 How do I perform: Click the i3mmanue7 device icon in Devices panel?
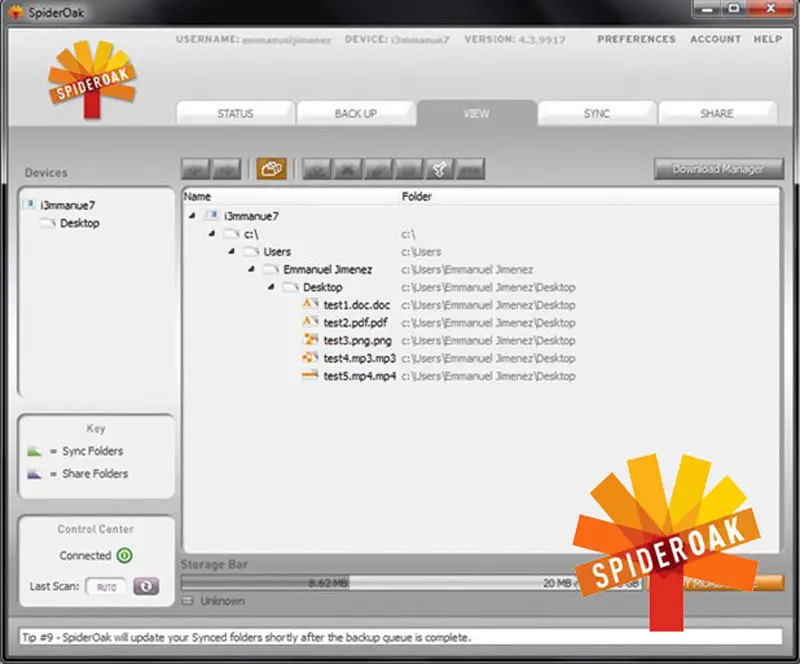(29, 205)
